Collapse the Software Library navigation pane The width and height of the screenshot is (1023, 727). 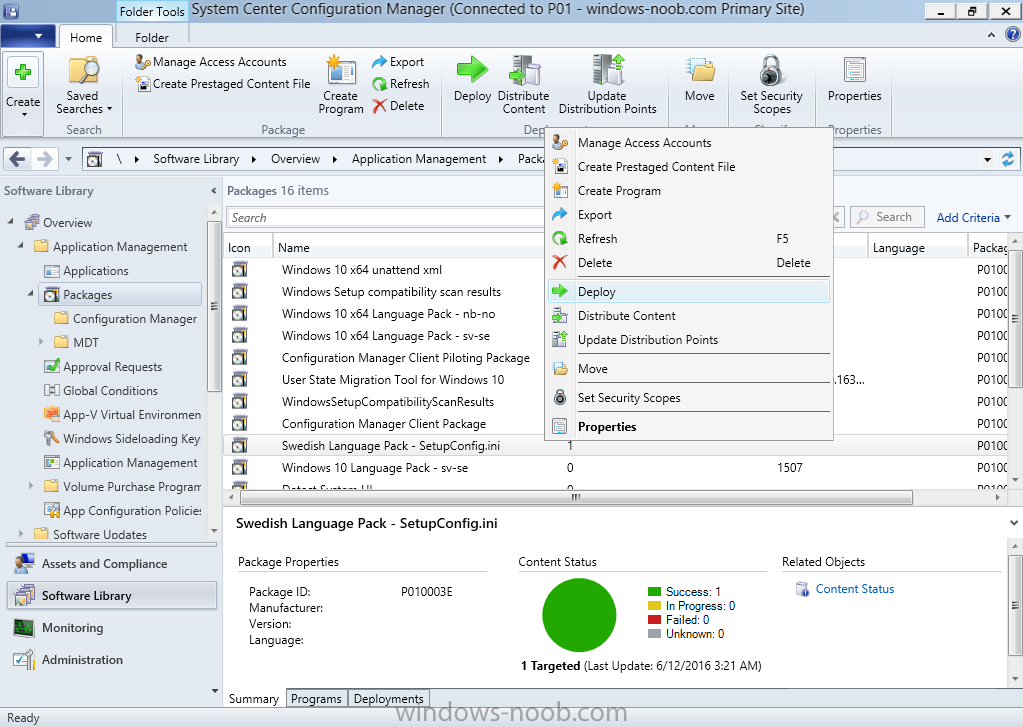[213, 191]
